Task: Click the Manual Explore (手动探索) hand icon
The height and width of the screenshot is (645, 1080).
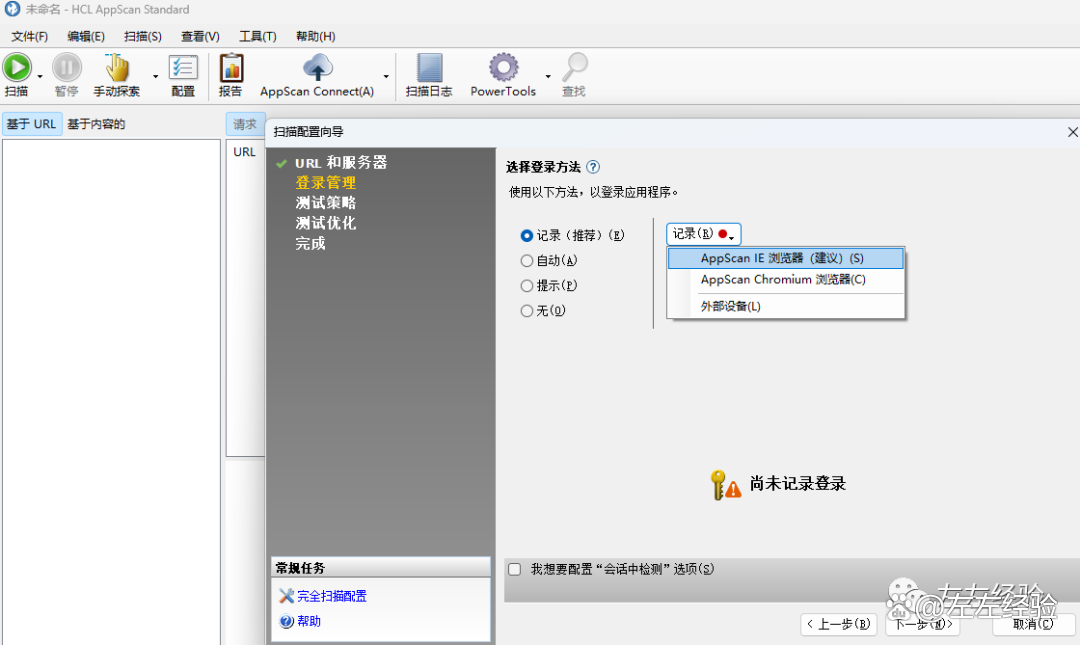Action: pos(117,68)
